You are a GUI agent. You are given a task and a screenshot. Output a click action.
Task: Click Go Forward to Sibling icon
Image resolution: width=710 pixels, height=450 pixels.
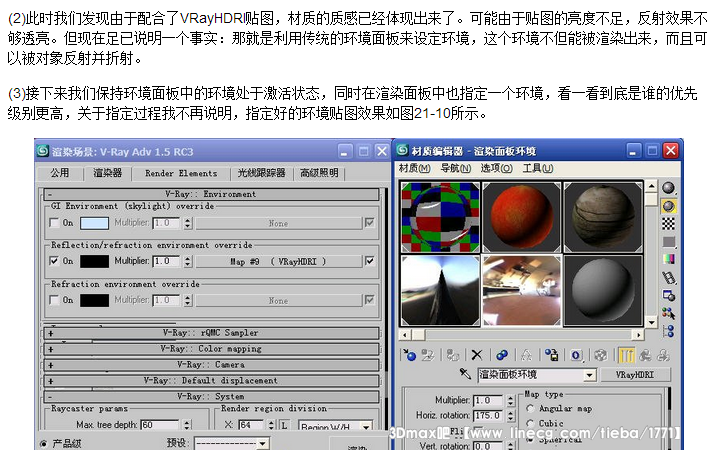663,355
